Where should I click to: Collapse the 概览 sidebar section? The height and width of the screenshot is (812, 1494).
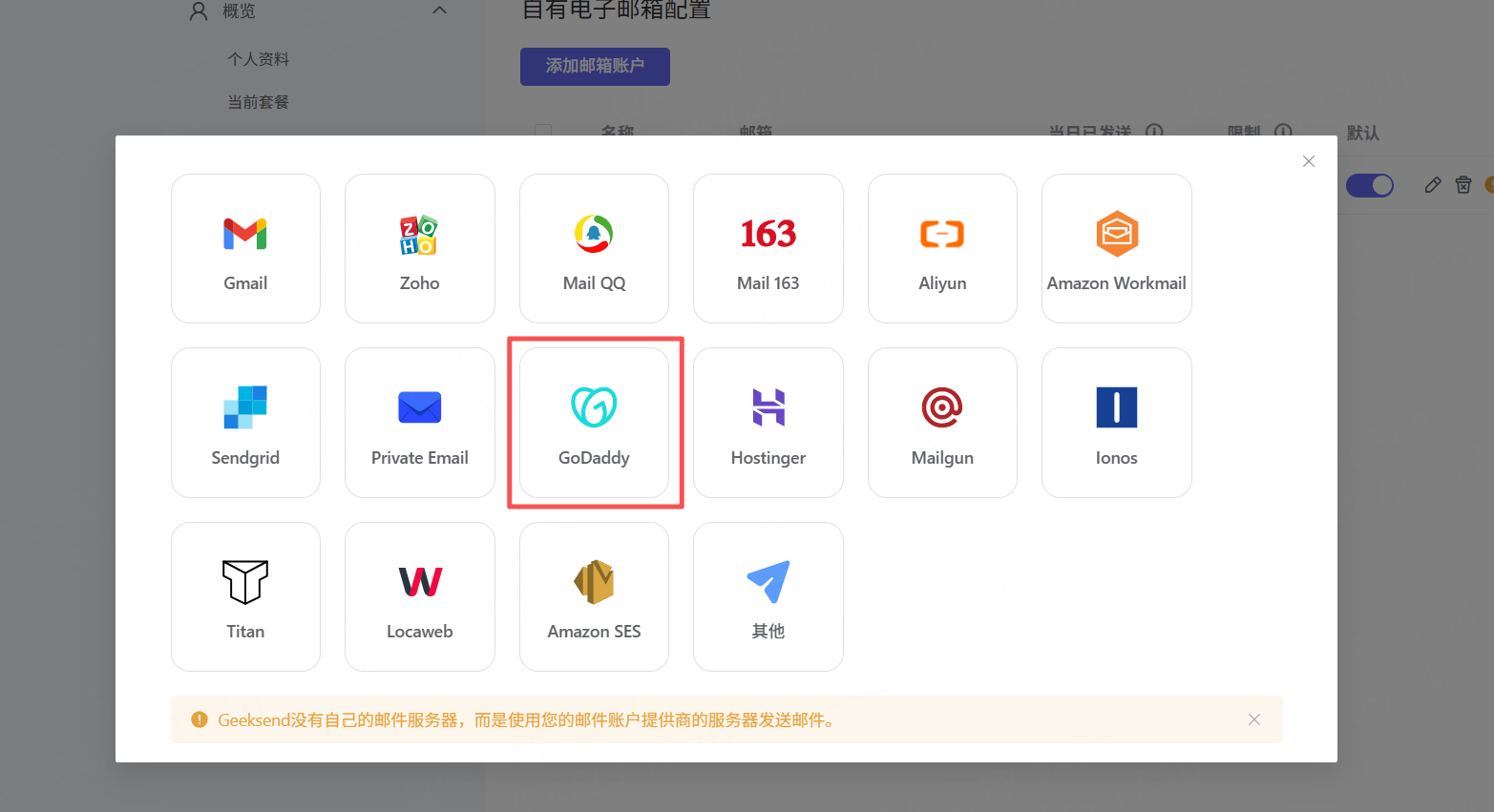[x=439, y=10]
